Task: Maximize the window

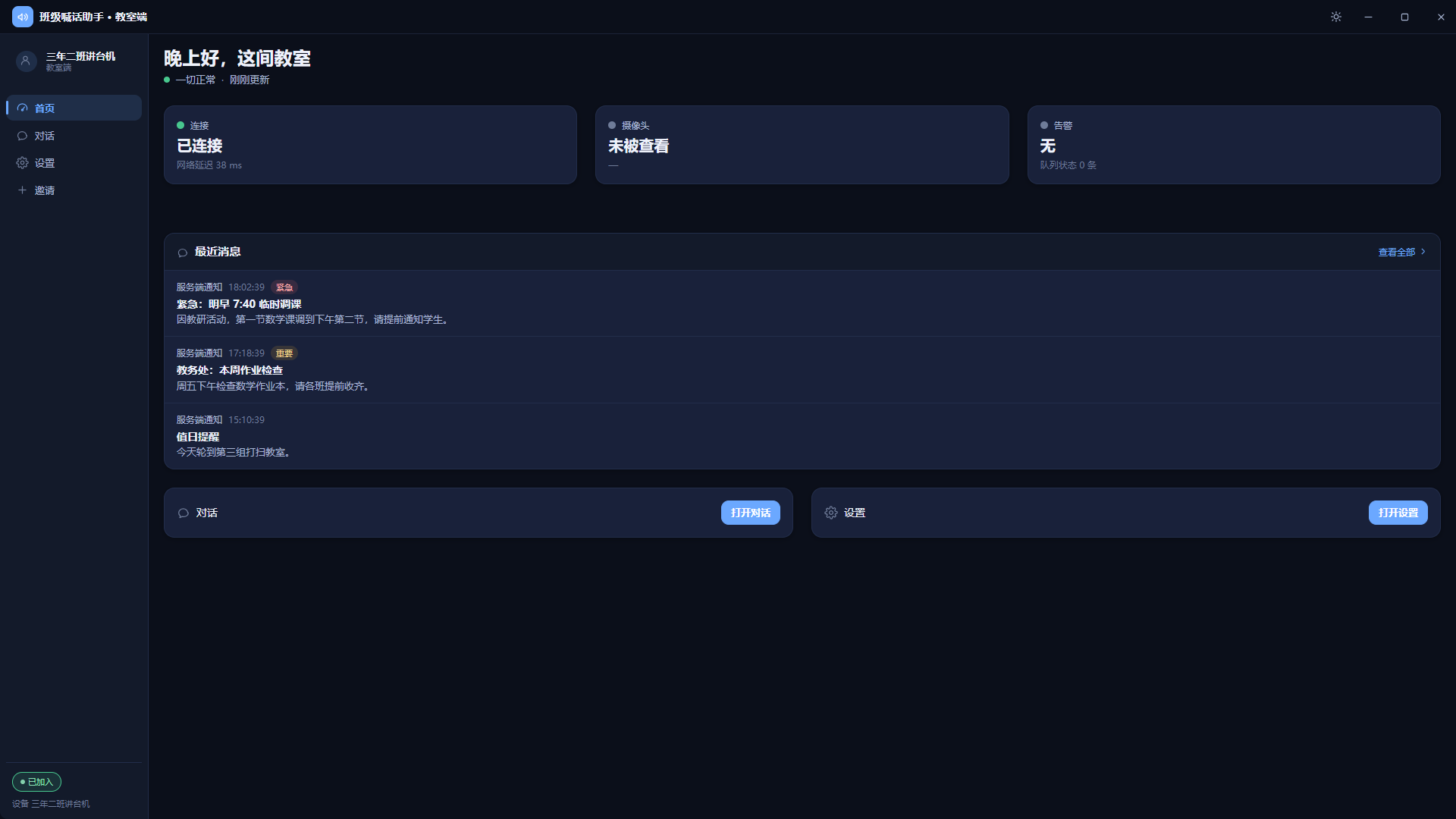Action: point(1404,17)
